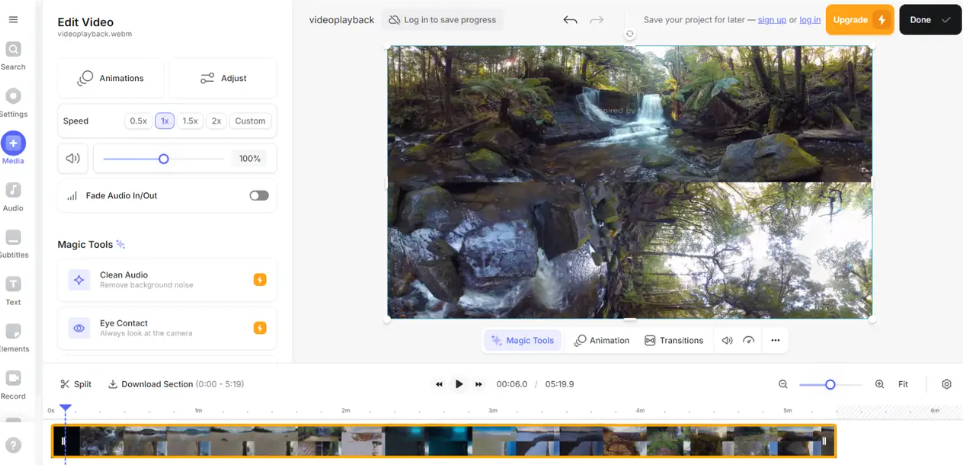The image size is (963, 466).
Task: Open Magic Tools in canvas toolbar
Action: coord(523,340)
